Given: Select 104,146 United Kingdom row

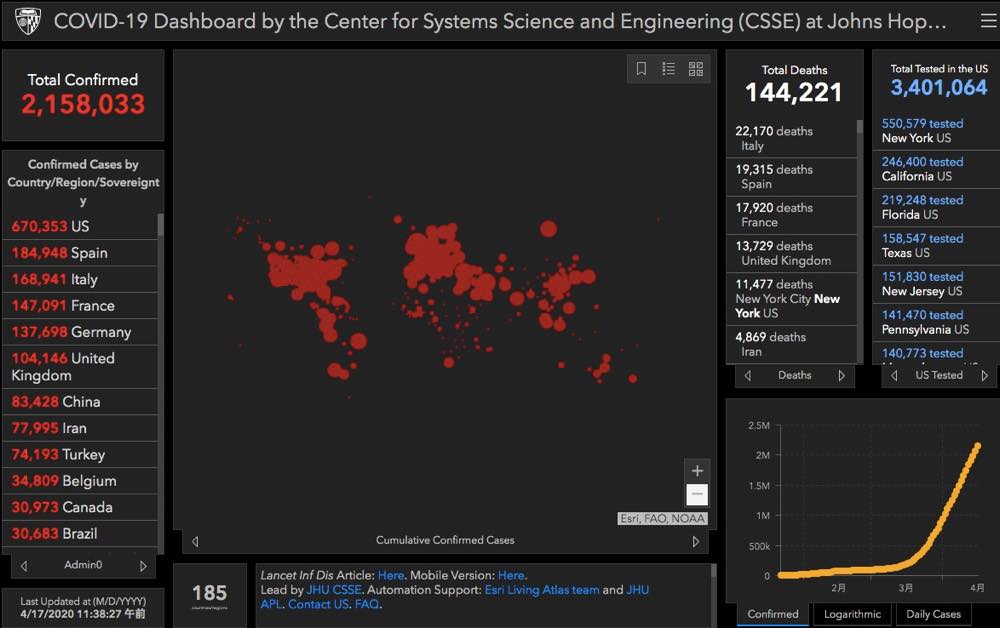Looking at the screenshot, I should click(80, 367).
